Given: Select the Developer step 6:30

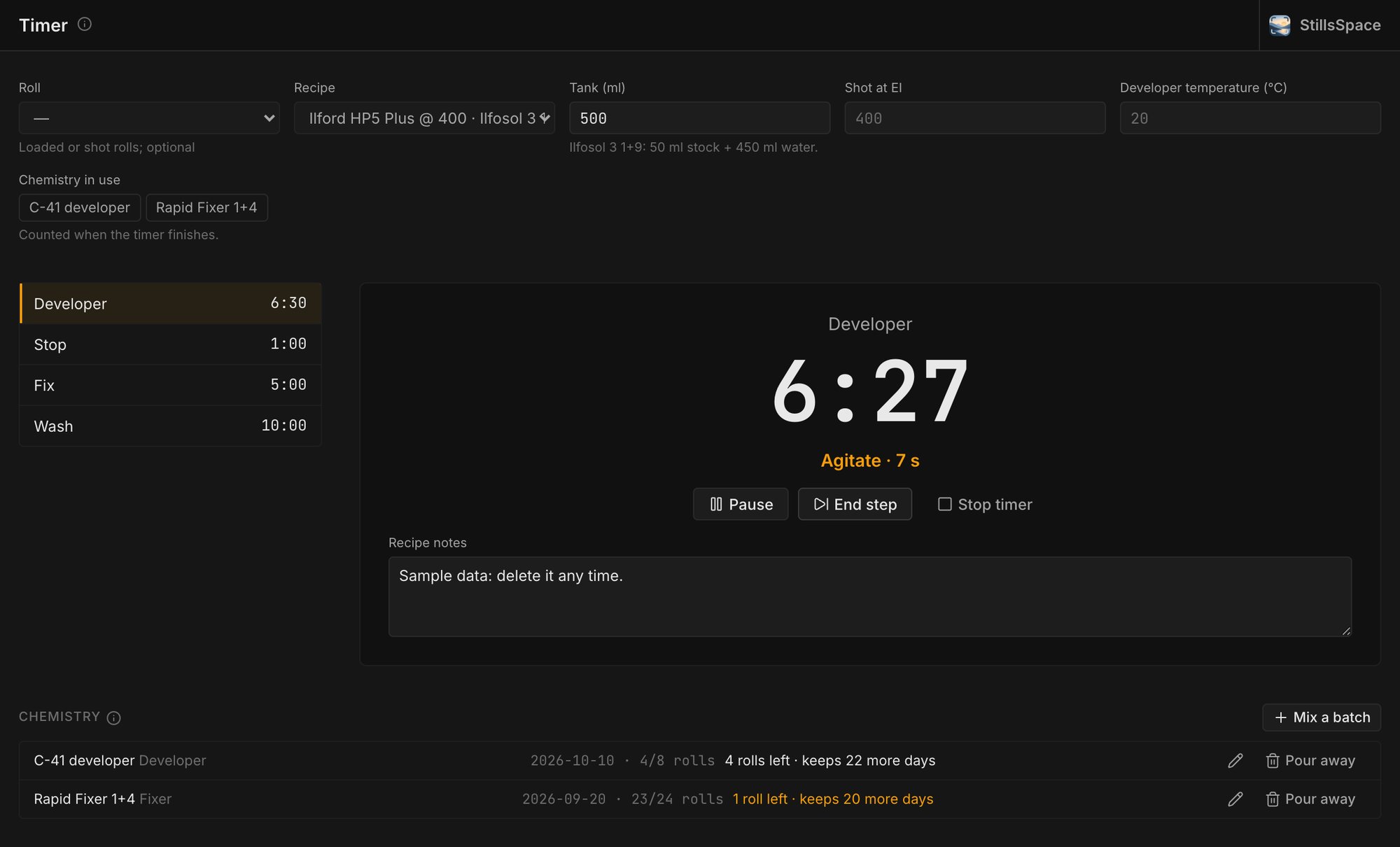Looking at the screenshot, I should click(170, 303).
